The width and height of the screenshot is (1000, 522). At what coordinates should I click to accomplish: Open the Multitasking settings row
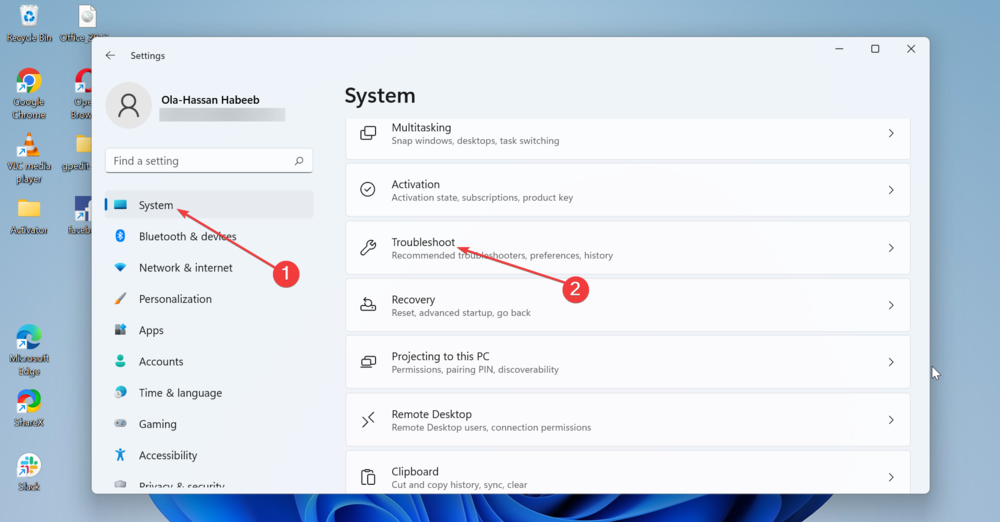click(x=628, y=137)
